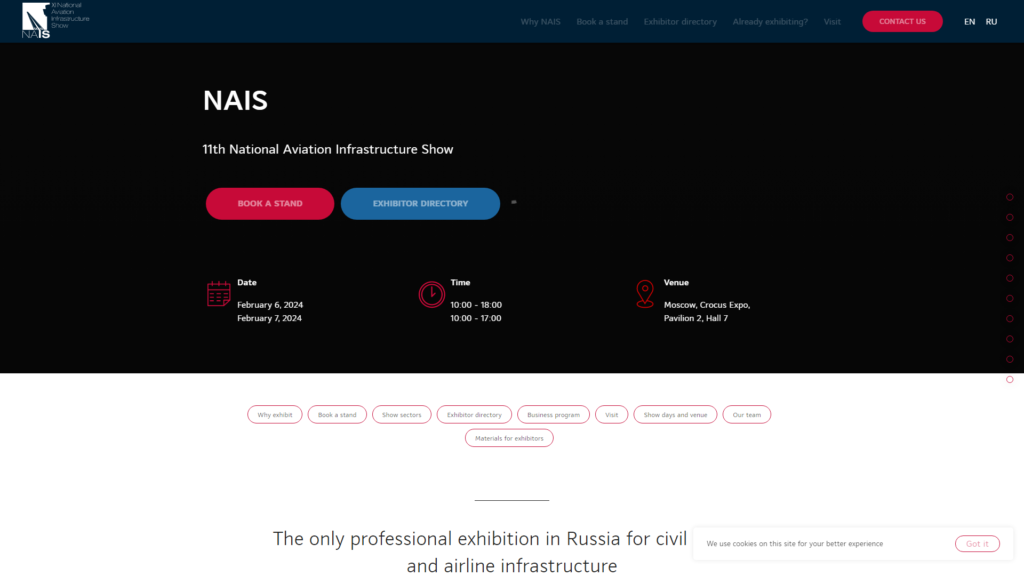
Task: Click the calendar icon beside Date
Action: (x=219, y=294)
